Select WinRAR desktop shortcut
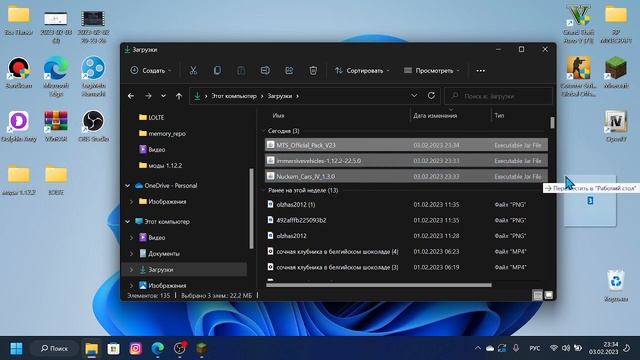The width and height of the screenshot is (640, 360). (x=56, y=126)
